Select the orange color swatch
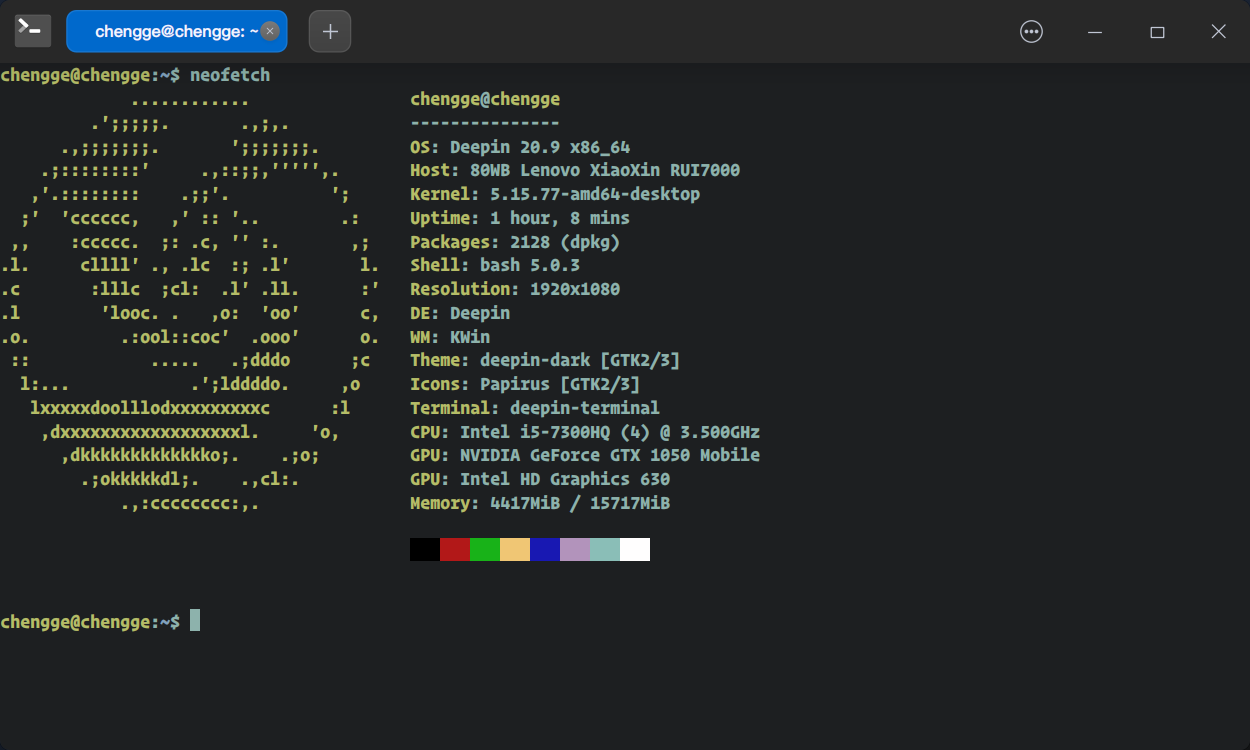 [x=513, y=549]
